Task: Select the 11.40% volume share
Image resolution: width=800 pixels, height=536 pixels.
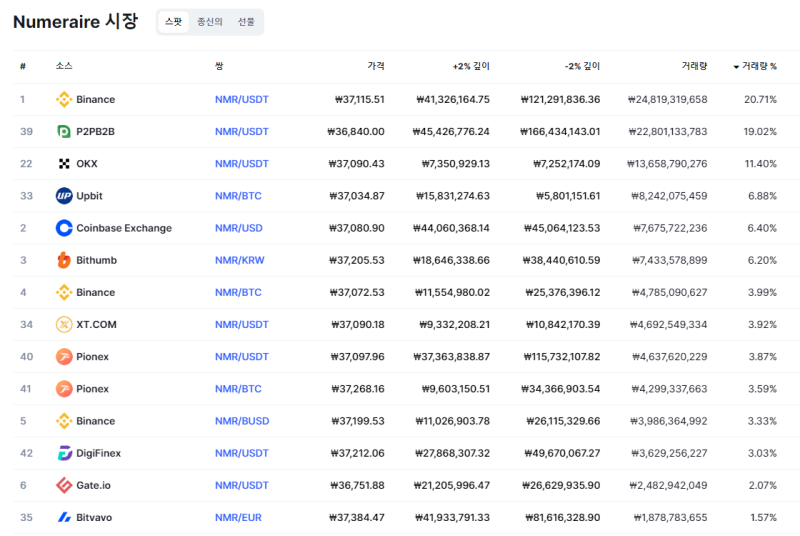Action: pyautogui.click(x=761, y=164)
